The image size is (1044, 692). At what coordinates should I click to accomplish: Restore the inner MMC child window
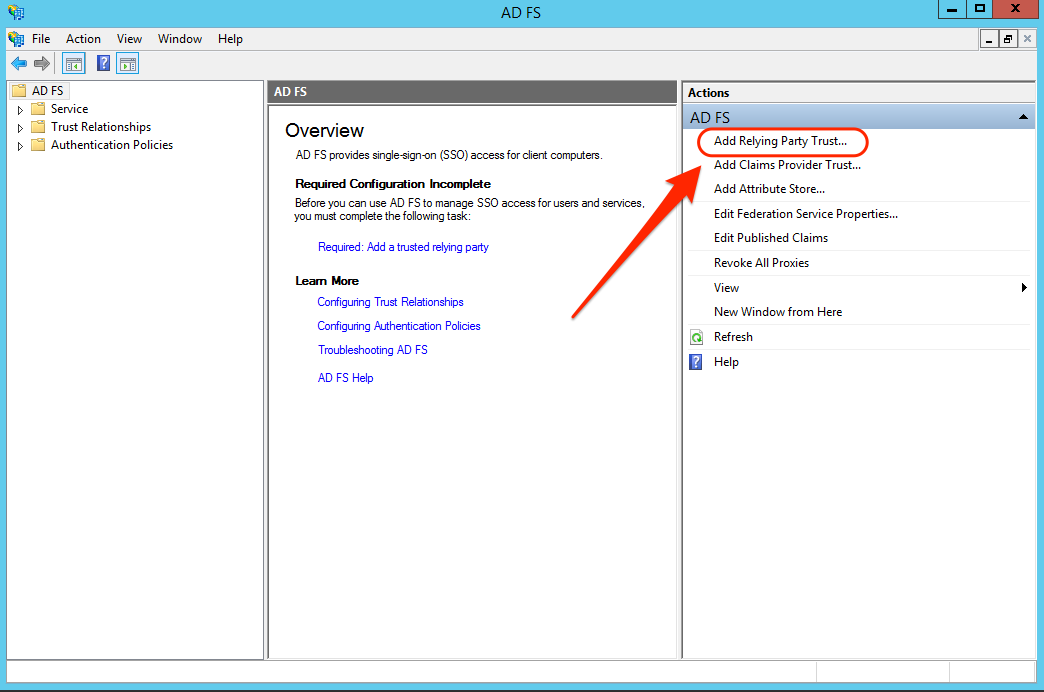point(1007,39)
